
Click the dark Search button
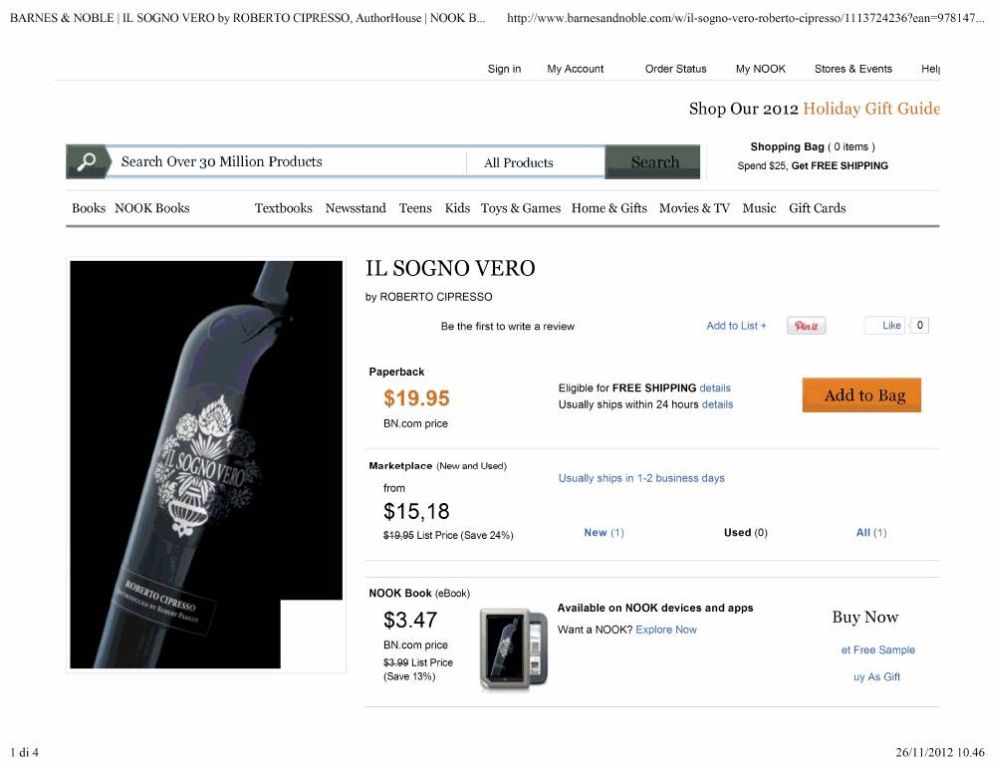pos(654,162)
